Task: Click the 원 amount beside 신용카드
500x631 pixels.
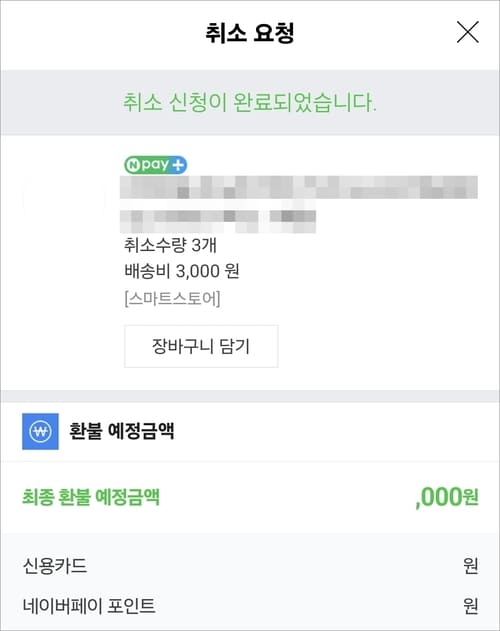Action: (x=471, y=565)
